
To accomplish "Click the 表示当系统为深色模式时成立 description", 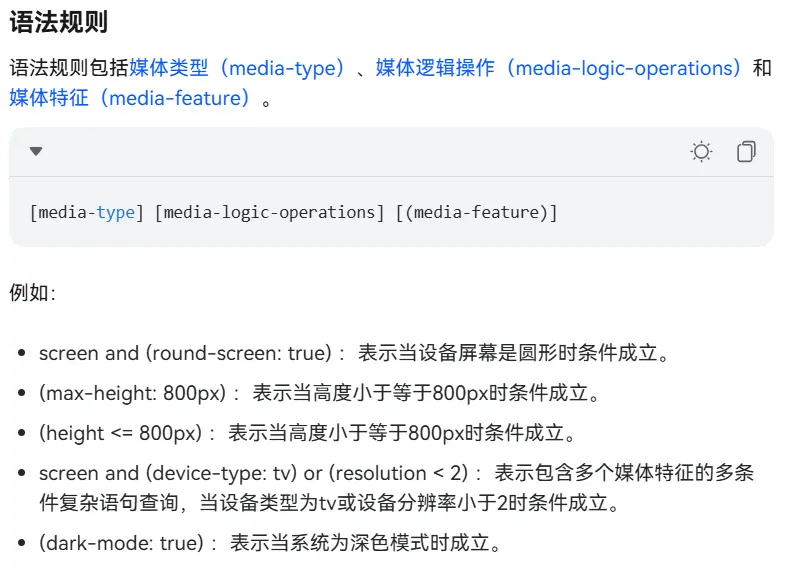I will [365, 544].
